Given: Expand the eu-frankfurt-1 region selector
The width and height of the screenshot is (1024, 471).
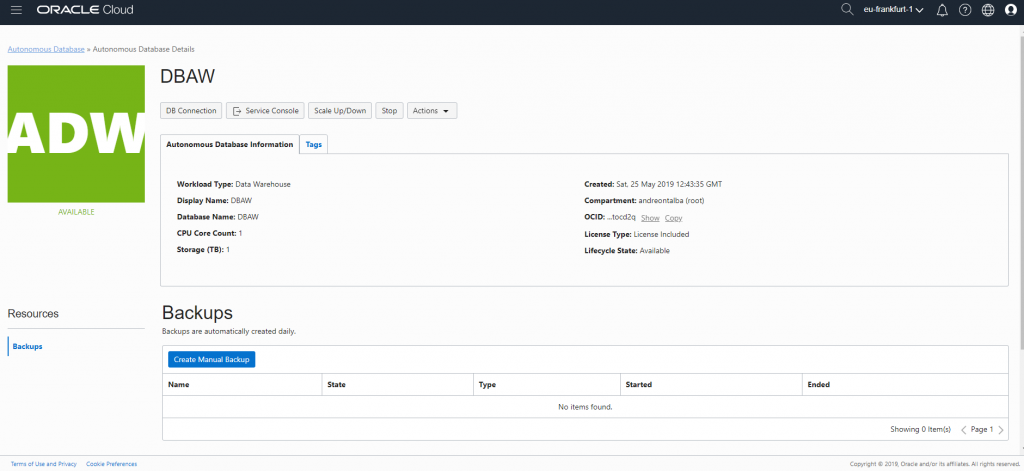Looking at the screenshot, I should (x=893, y=10).
